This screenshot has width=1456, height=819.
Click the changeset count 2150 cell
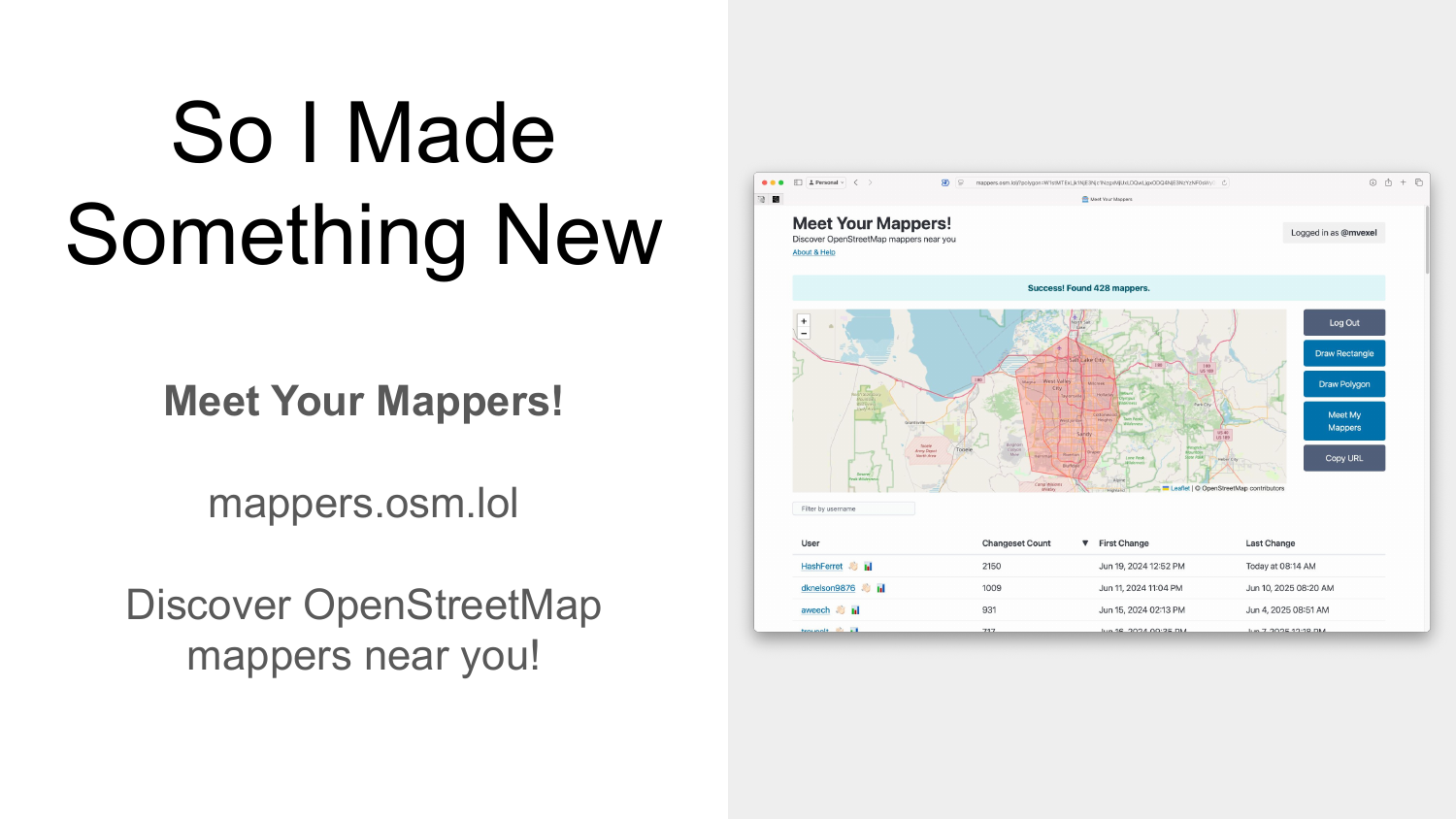click(x=991, y=566)
